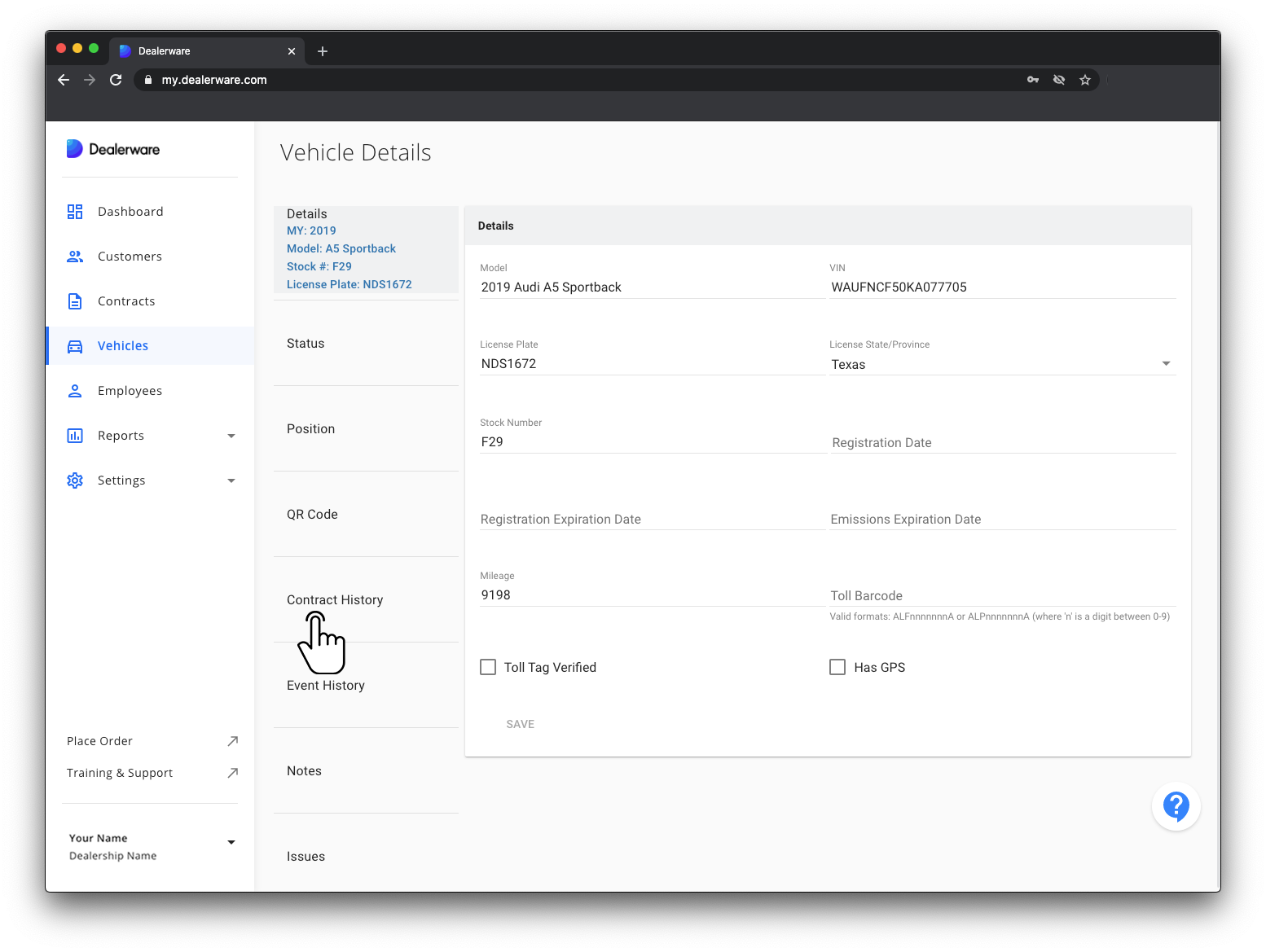Click the Dealerware logo in the sidebar
Image resolution: width=1266 pixels, height=952 pixels.
[112, 149]
